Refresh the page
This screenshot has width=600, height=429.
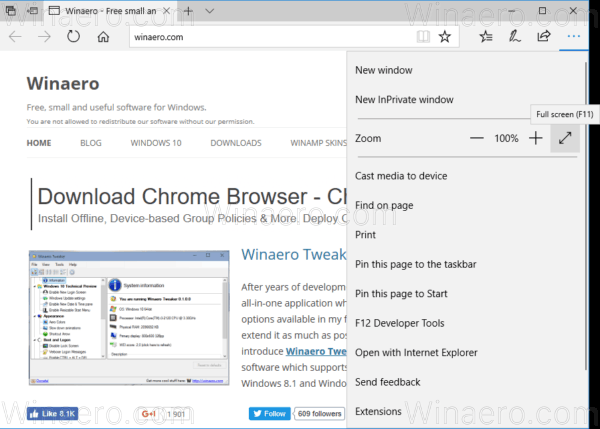click(x=73, y=37)
